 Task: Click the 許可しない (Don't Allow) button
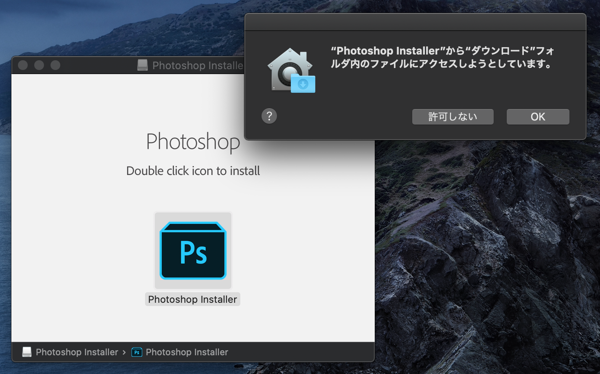click(453, 117)
